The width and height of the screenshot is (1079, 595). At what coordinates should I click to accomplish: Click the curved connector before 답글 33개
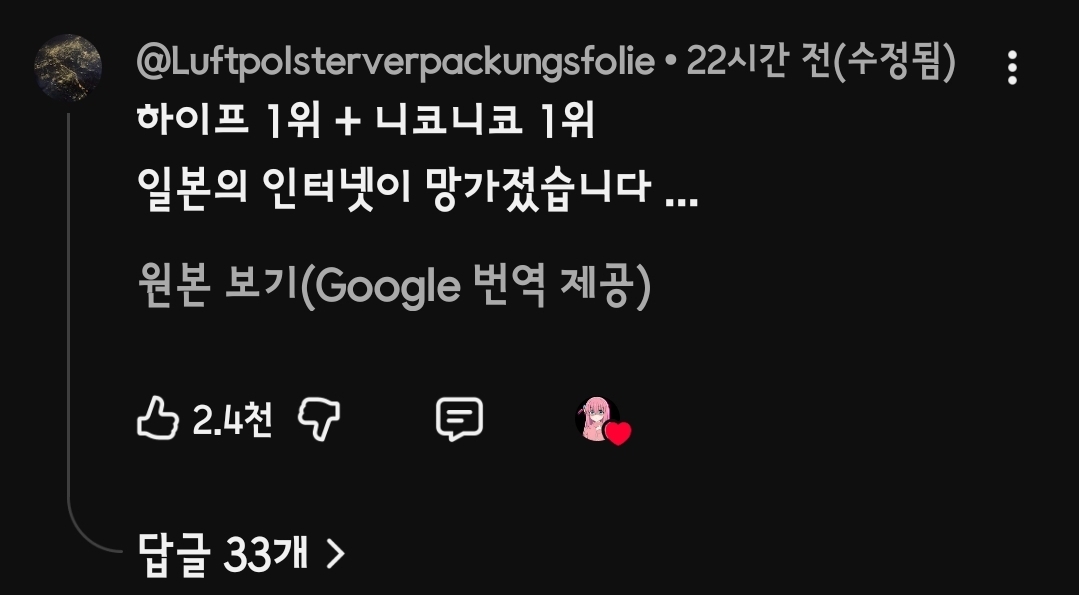pyautogui.click(x=94, y=533)
